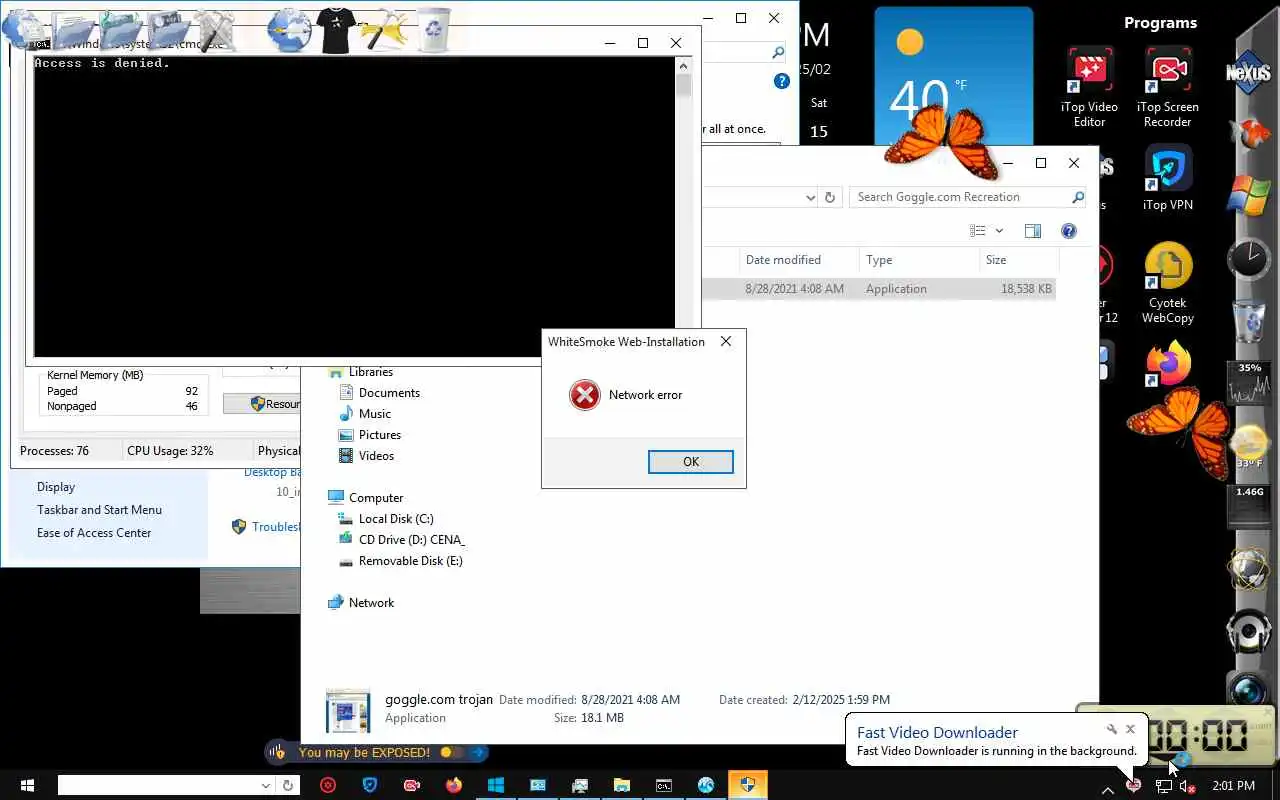Select the Application file row dated 8/28/2021
Viewport: 1280px width, 800px height.
(878, 289)
